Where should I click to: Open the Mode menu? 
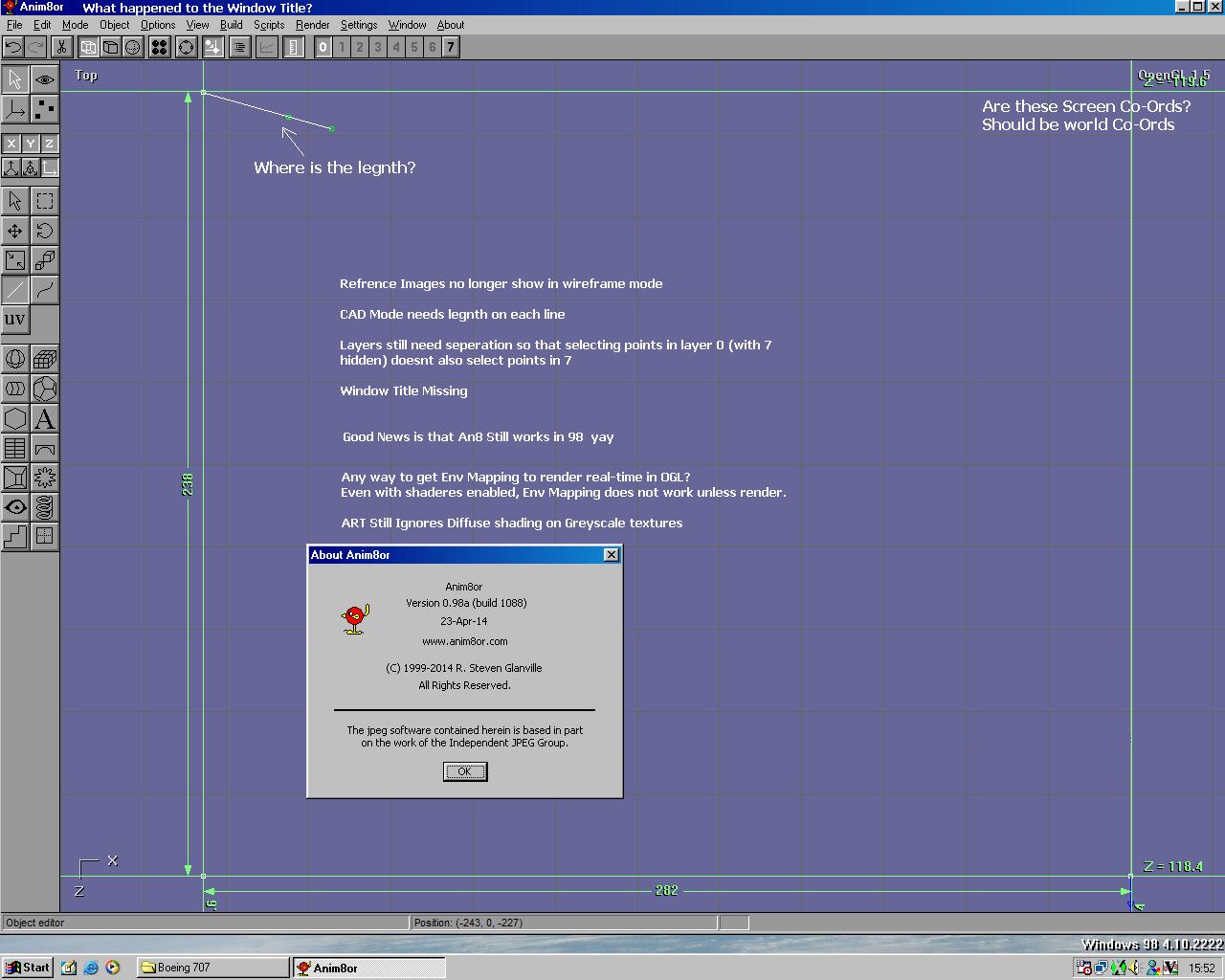tap(75, 25)
